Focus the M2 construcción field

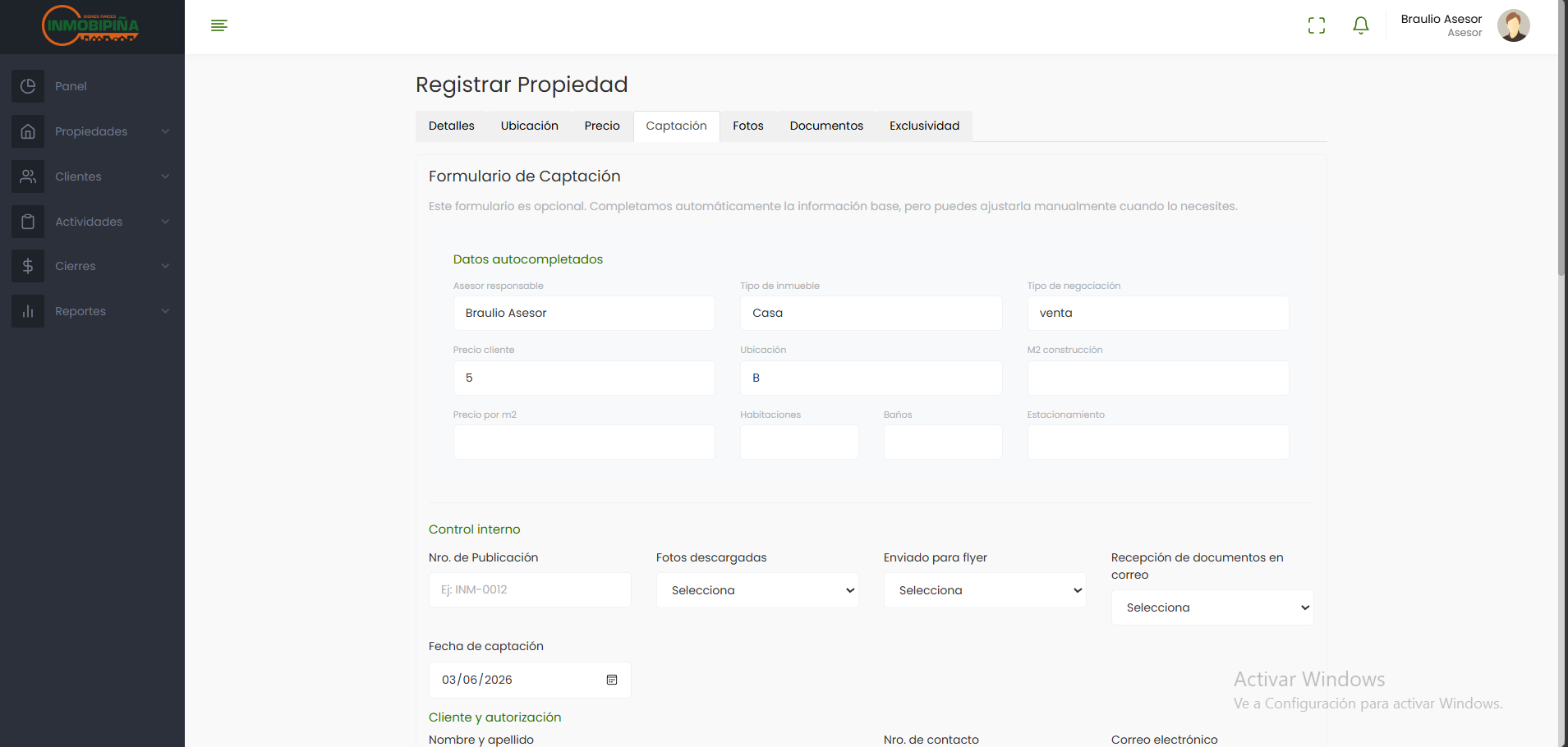(x=1158, y=378)
